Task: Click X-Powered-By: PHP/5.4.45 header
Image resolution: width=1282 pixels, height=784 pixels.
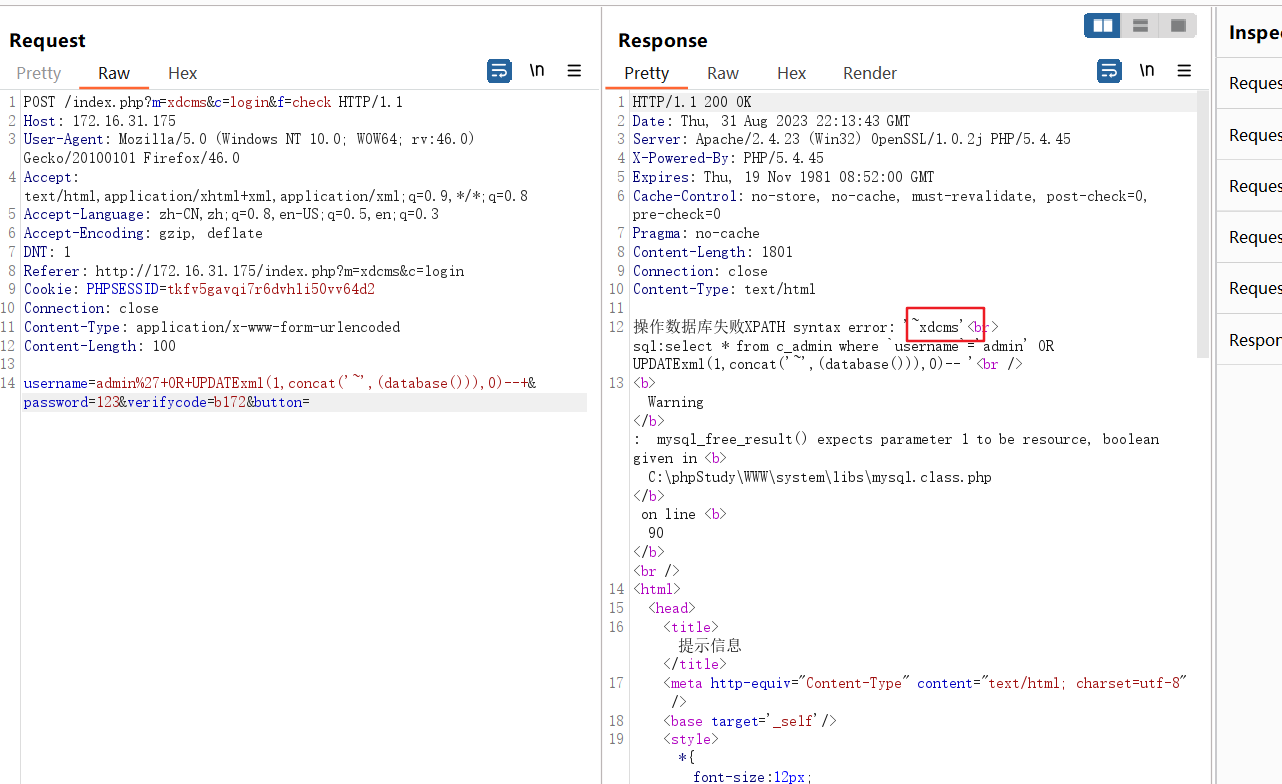Action: pos(729,158)
